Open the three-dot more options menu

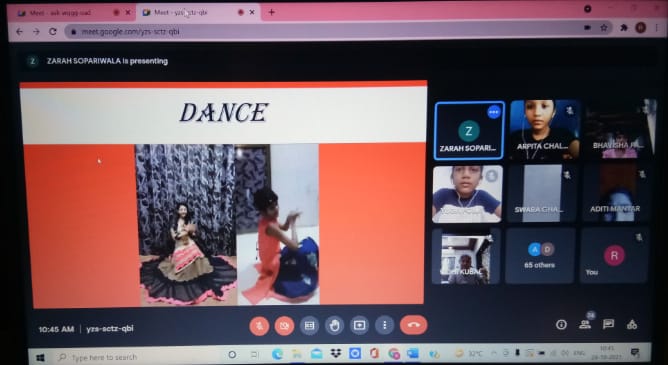[x=385, y=326]
